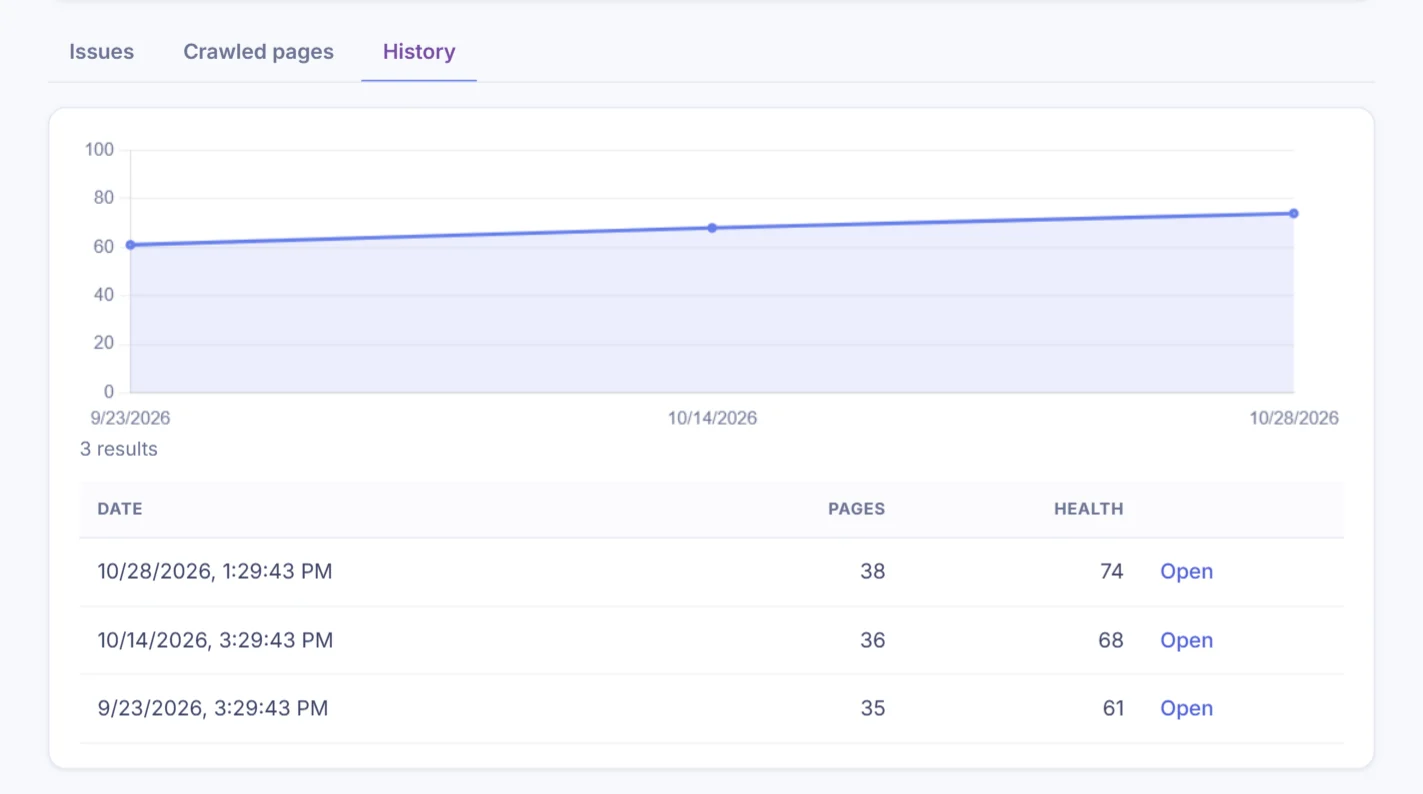1423x794 pixels.
Task: Click the 10/28/2026 x-axis label
Action: (1293, 418)
